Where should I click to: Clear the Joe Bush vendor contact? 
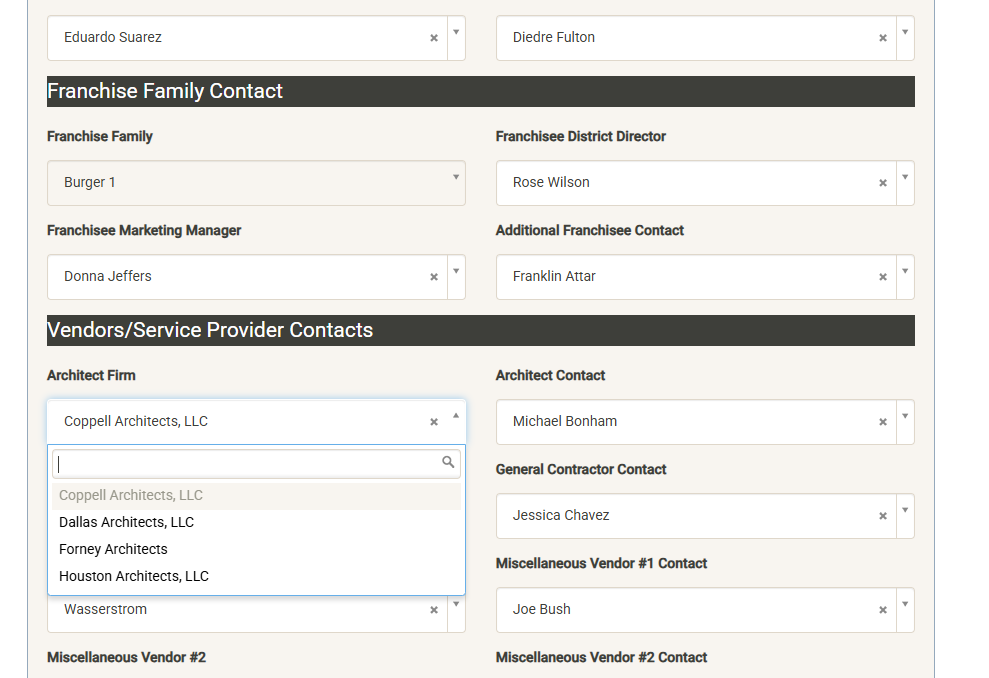[883, 610]
